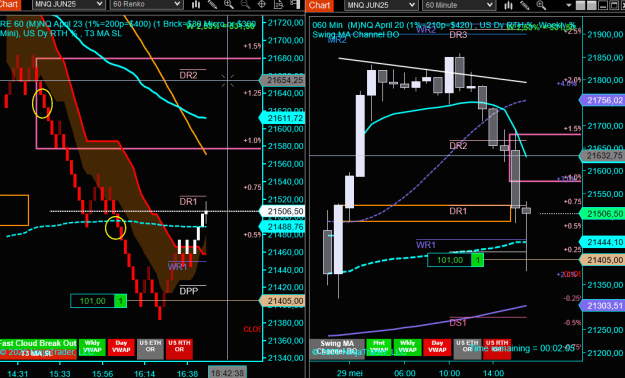Click 29 mei date label on time axis
Image resolution: width=625 pixels, height=378 pixels.
[x=350, y=373]
